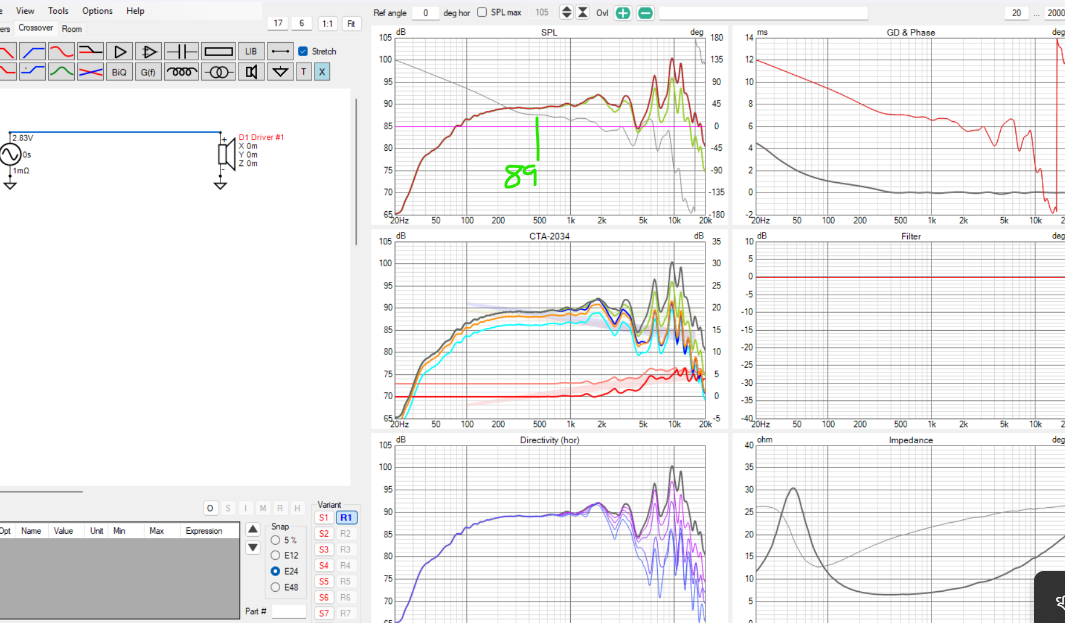The width and height of the screenshot is (1065, 623).
Task: Click the overlay name text field
Action: coord(763,13)
